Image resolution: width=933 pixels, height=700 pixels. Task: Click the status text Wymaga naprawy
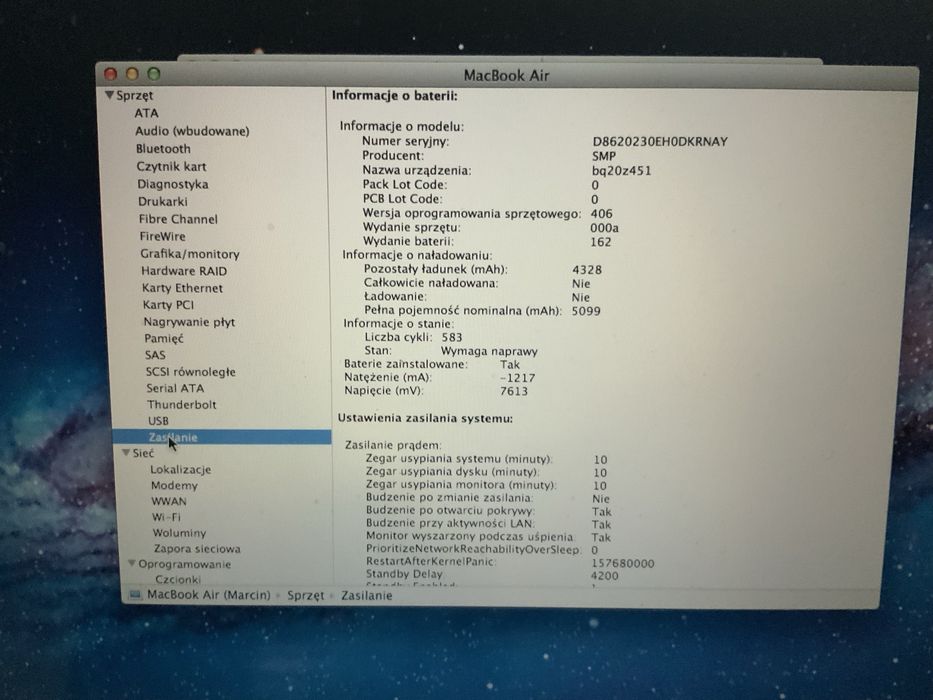click(489, 351)
